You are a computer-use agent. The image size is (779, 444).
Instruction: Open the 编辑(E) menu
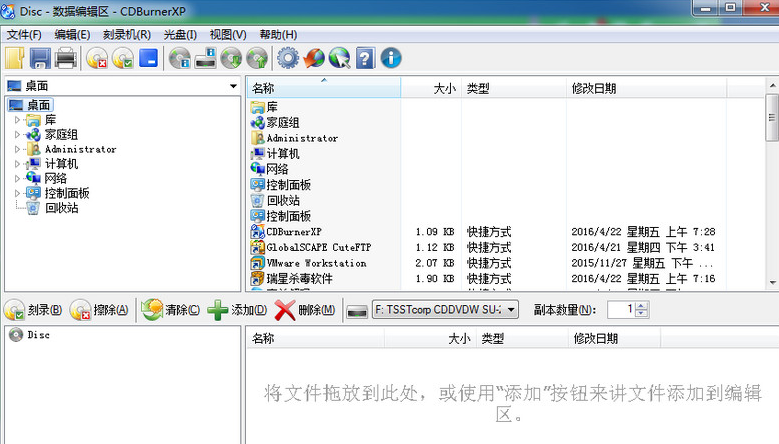coord(72,35)
